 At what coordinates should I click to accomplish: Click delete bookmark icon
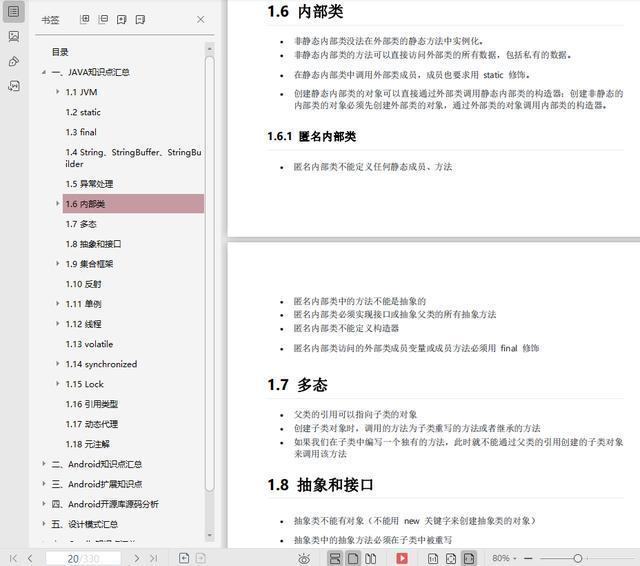pyautogui.click(x=140, y=19)
